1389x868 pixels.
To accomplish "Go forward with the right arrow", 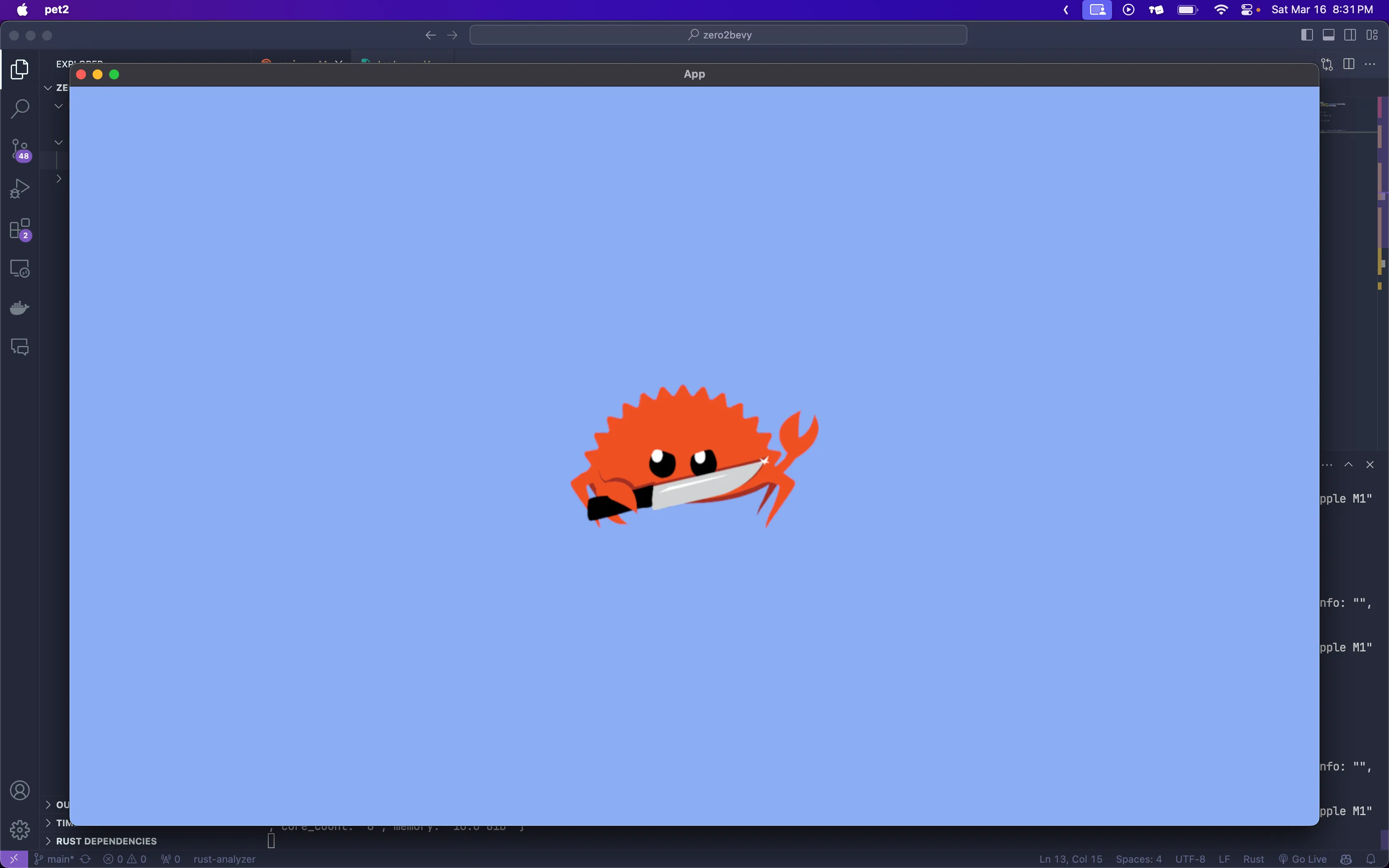I will 452,35.
